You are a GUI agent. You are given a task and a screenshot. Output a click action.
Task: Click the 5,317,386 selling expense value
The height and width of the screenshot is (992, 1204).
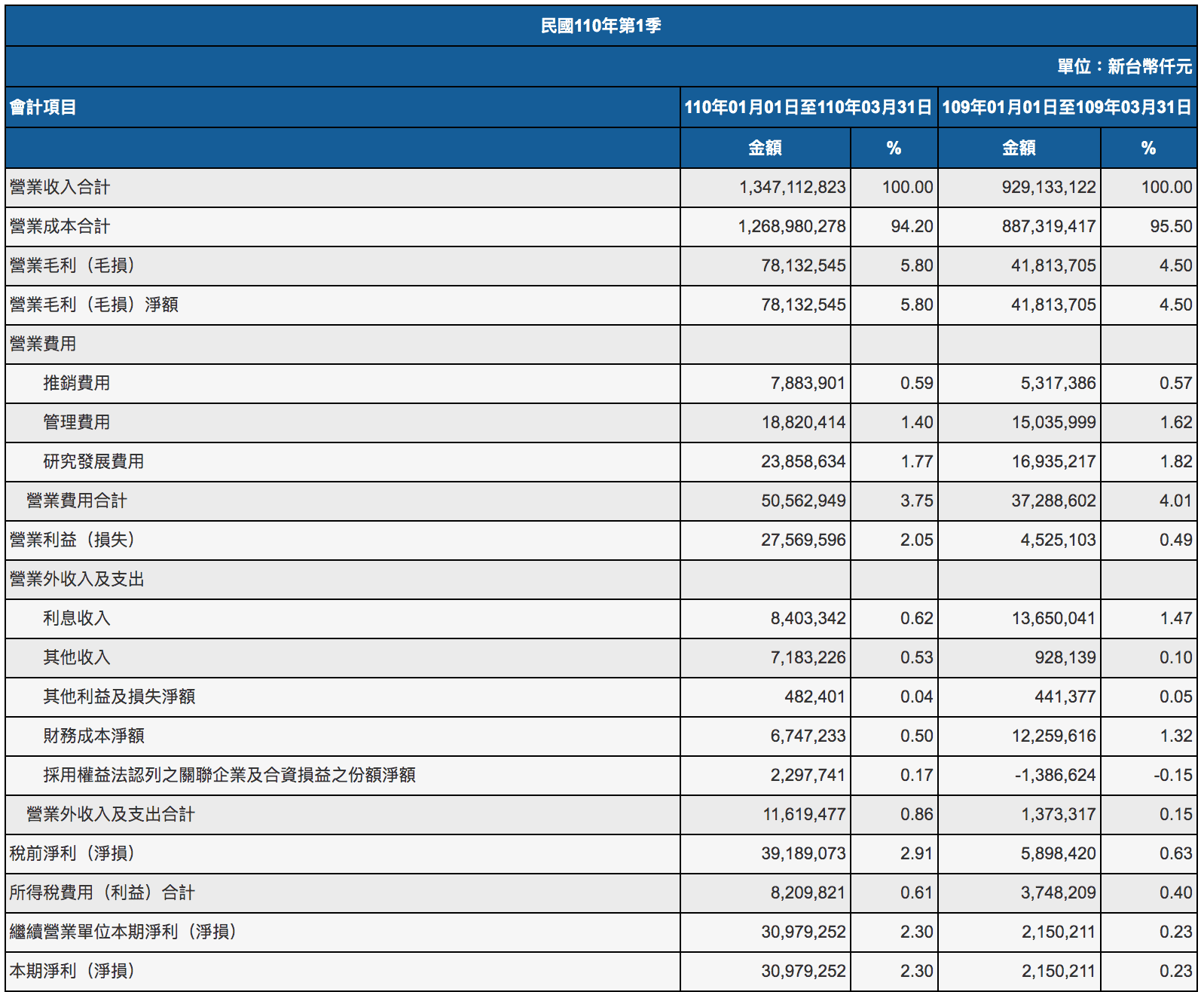pyautogui.click(x=1059, y=383)
